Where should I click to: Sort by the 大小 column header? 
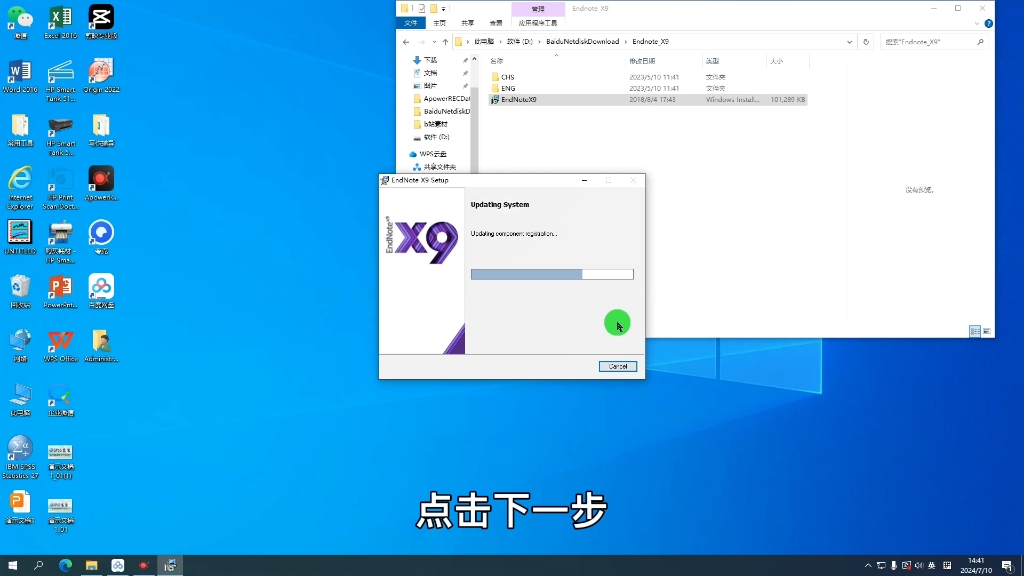776,61
